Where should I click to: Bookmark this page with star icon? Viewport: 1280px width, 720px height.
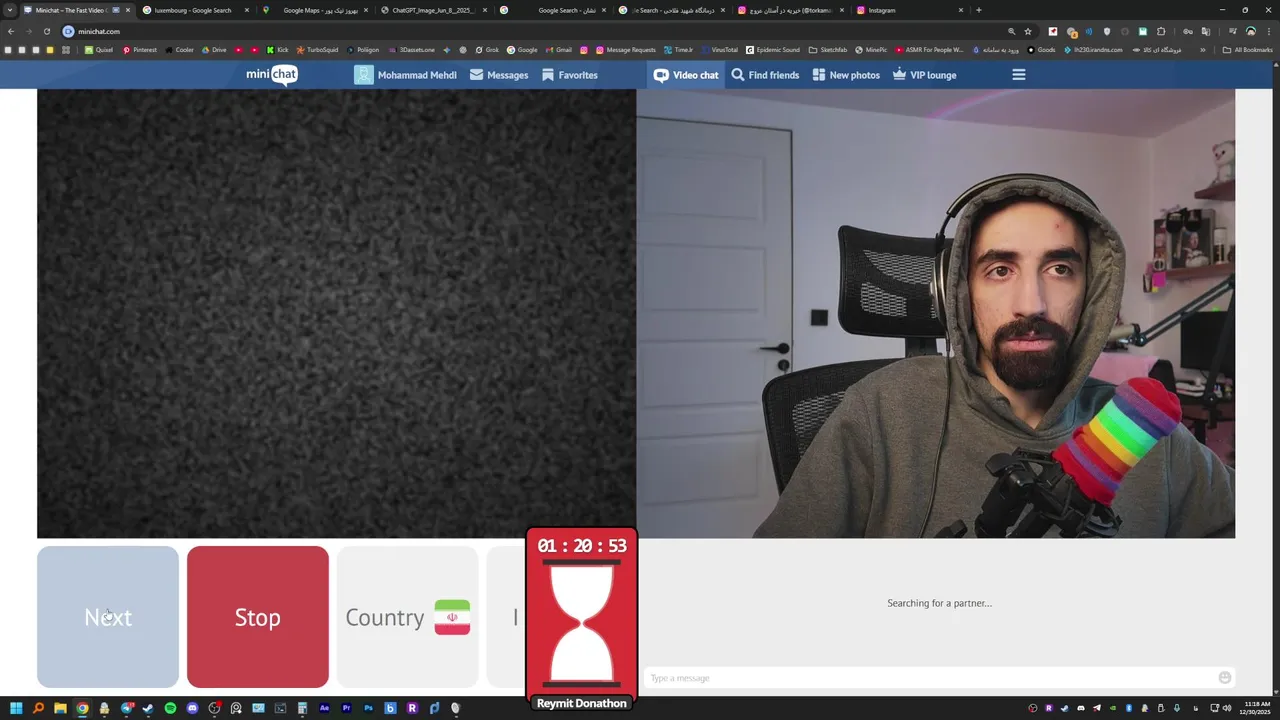1028,31
